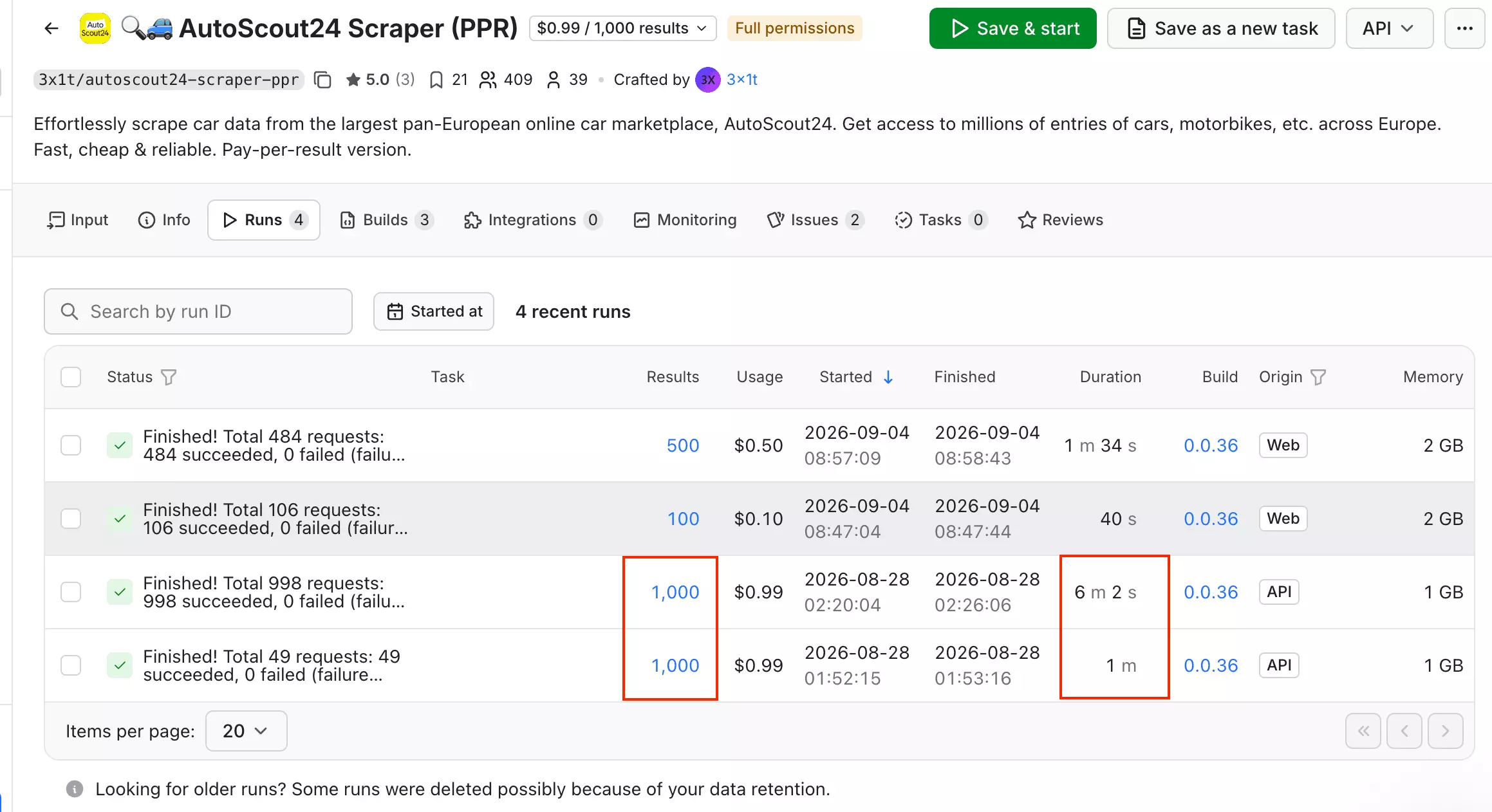1492x812 pixels.
Task: Click the monthly user icon next to 39
Action: point(553,80)
